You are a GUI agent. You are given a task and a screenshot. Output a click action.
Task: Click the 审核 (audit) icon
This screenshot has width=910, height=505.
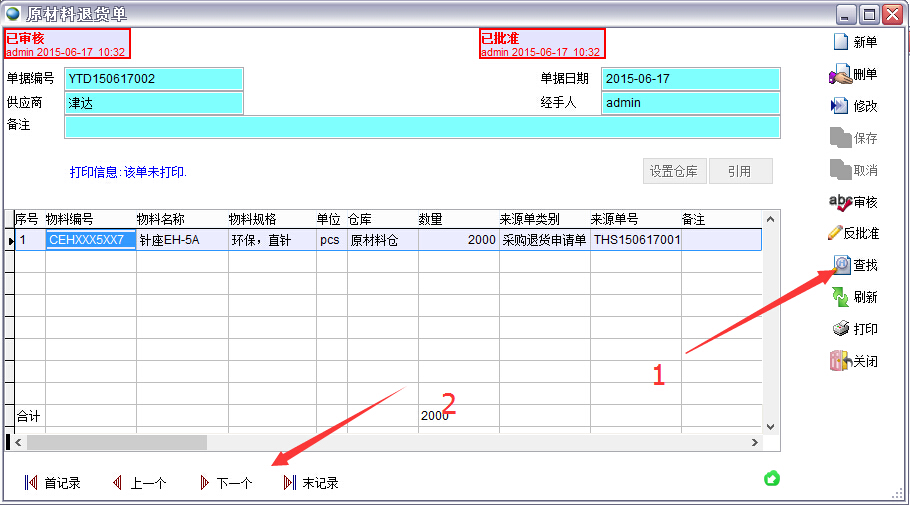[840, 202]
